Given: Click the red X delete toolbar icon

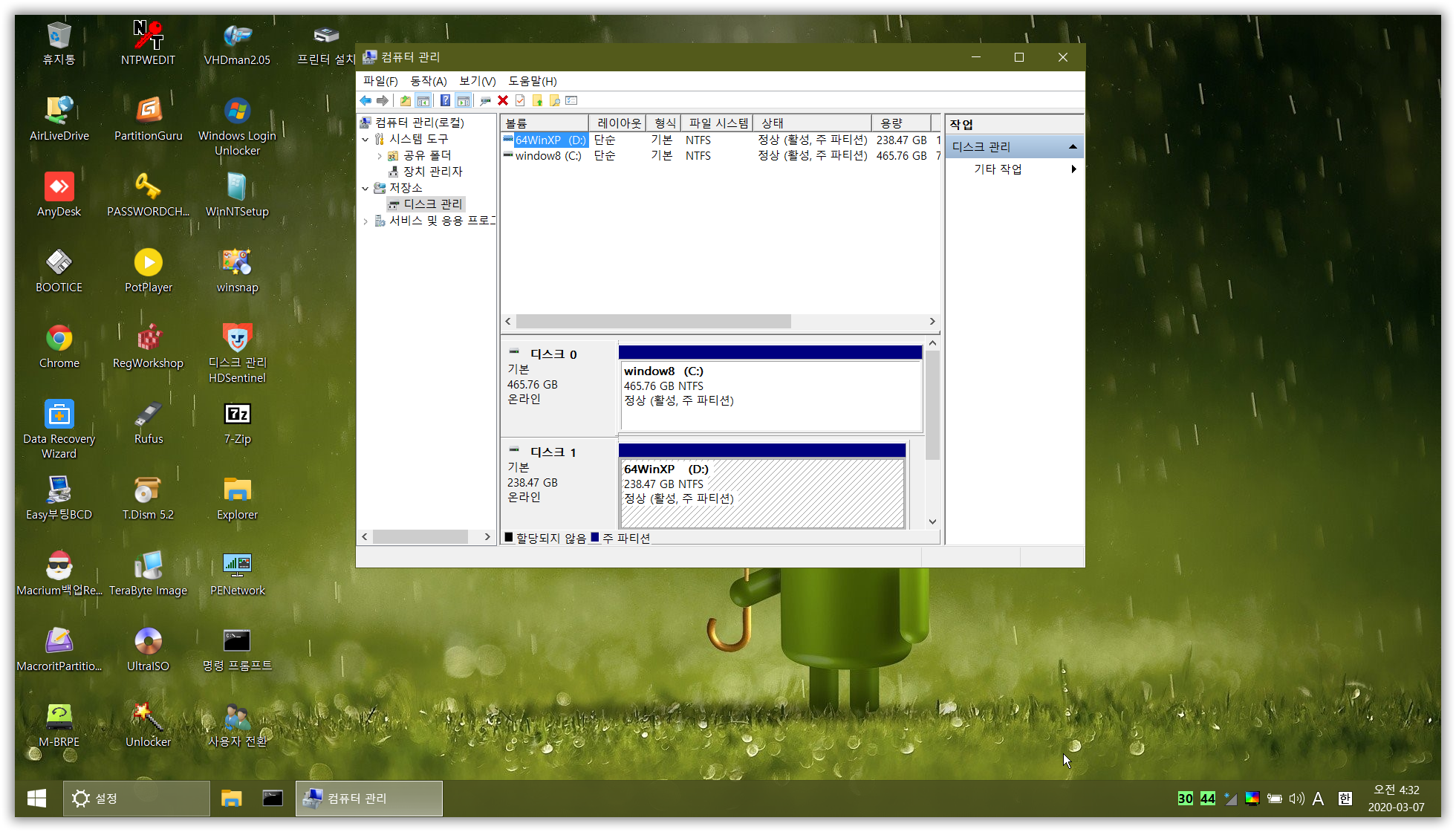Looking at the screenshot, I should [503, 100].
